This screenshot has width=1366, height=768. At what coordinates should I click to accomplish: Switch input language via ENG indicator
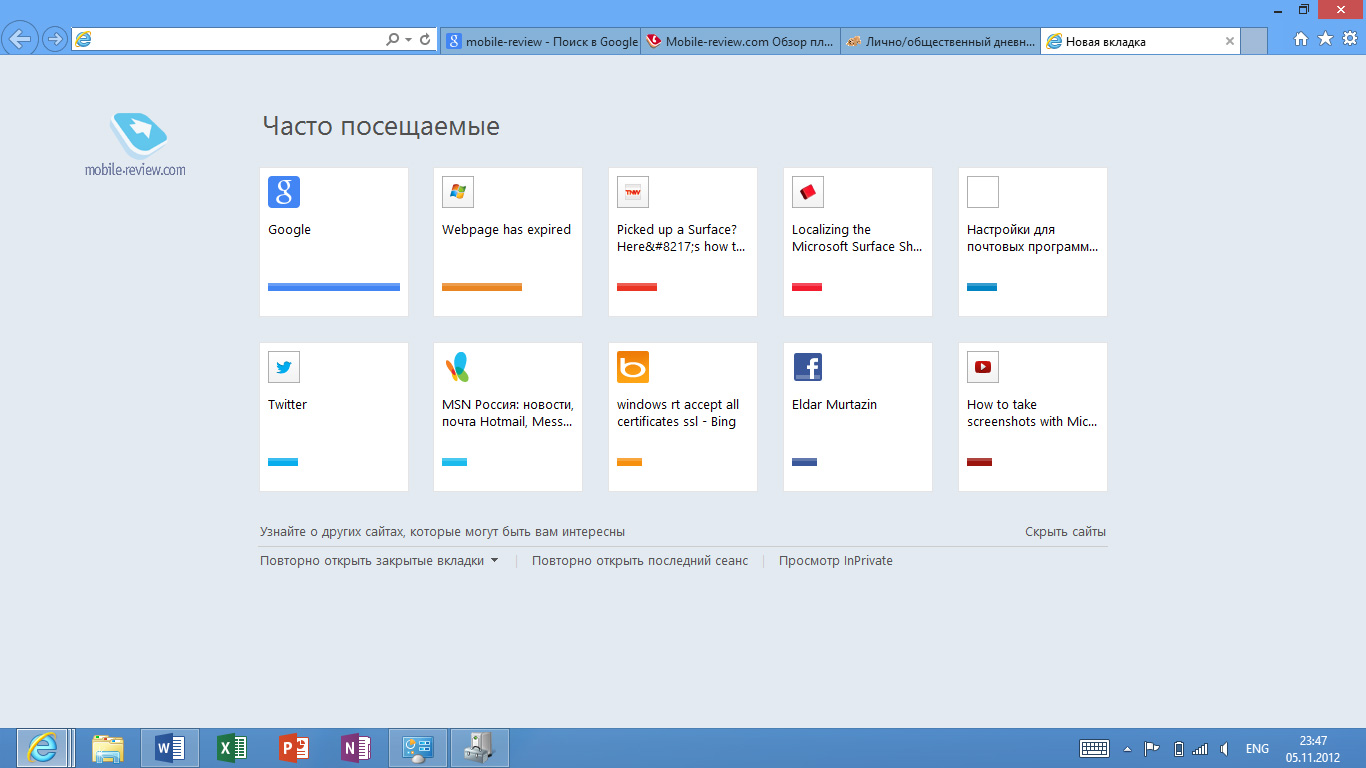(1257, 749)
